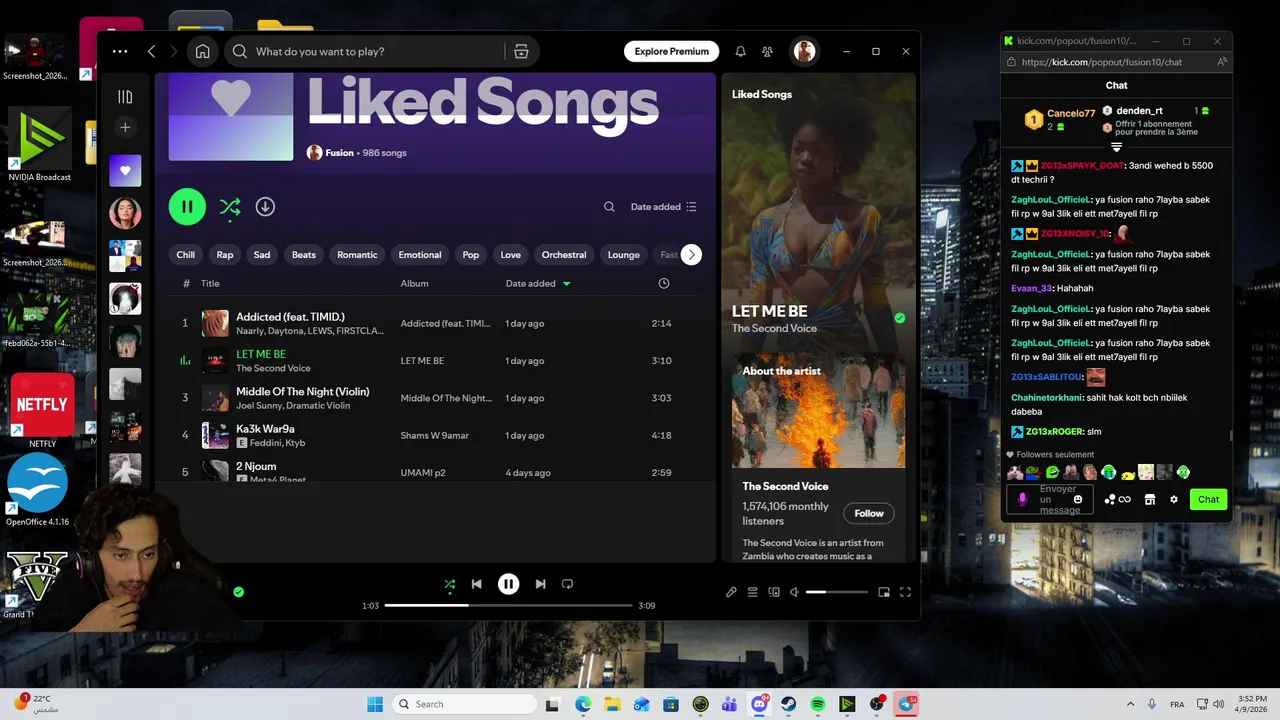Screen dimensions: 1280x720
Task: Open The Second Voice link under LET ME BE
Action: tap(774, 328)
